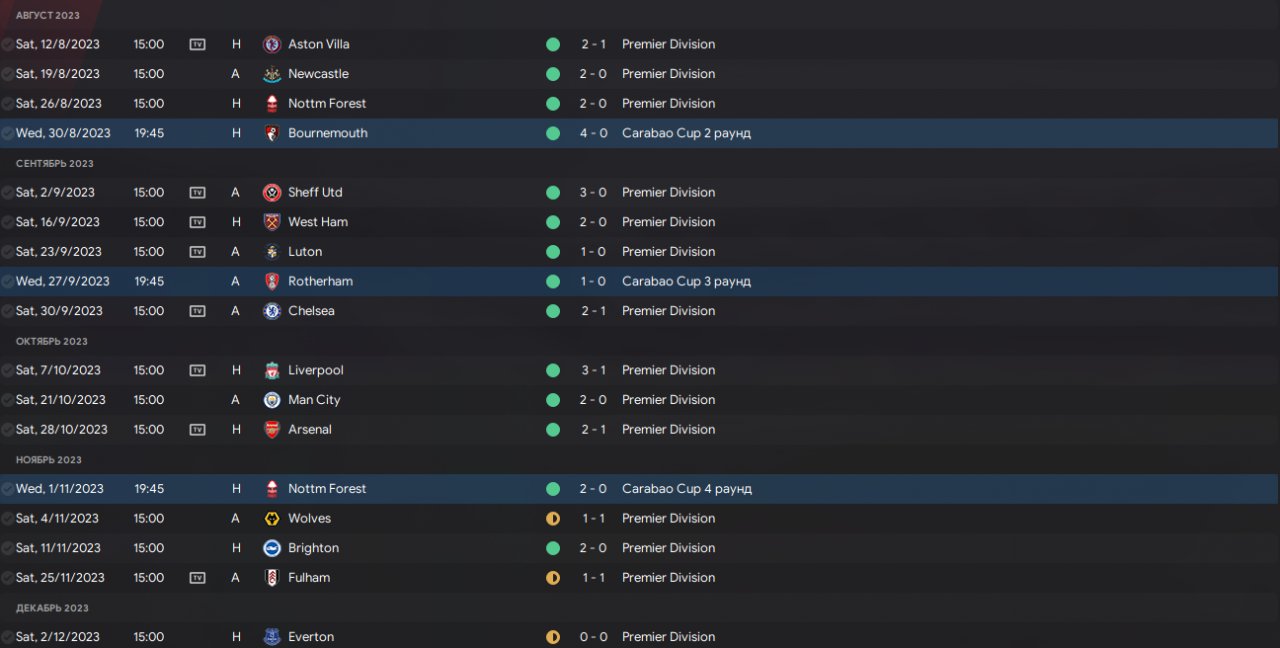Open the 4 - 0 Bournemouth match result
This screenshot has width=1280, height=648.
tap(594, 133)
